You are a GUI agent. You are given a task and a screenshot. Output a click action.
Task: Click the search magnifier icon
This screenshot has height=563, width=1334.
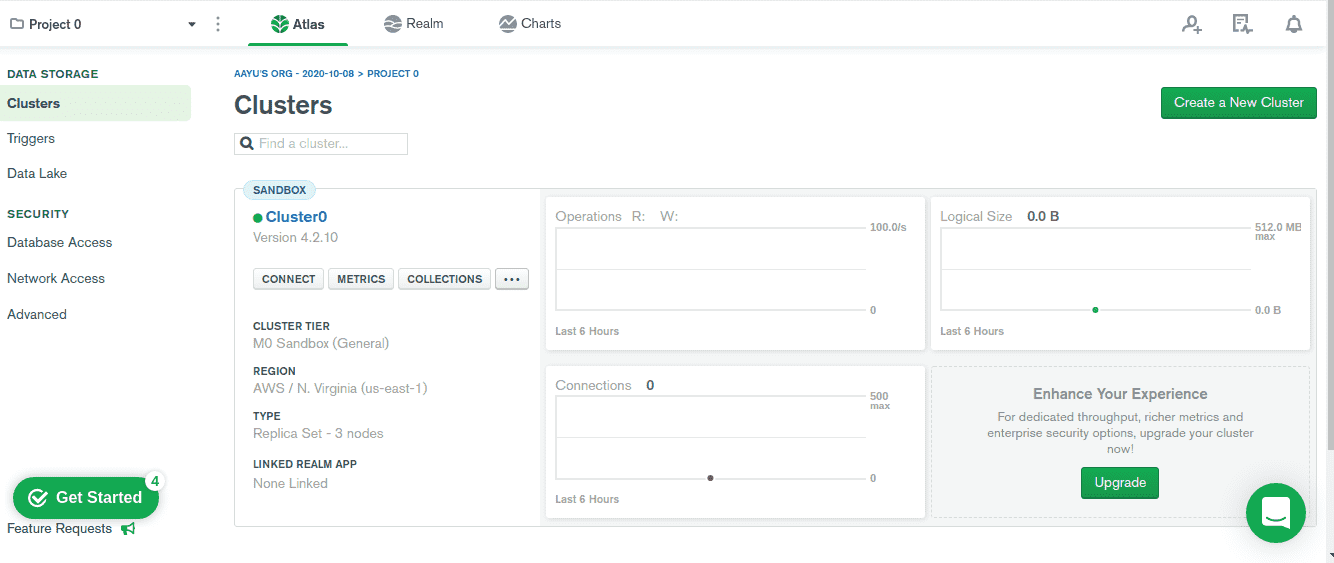point(247,144)
